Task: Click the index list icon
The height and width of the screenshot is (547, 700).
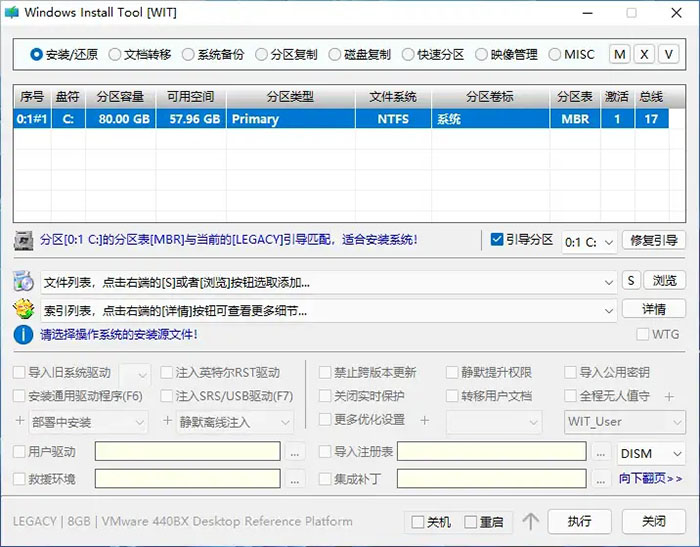Action: (23, 309)
